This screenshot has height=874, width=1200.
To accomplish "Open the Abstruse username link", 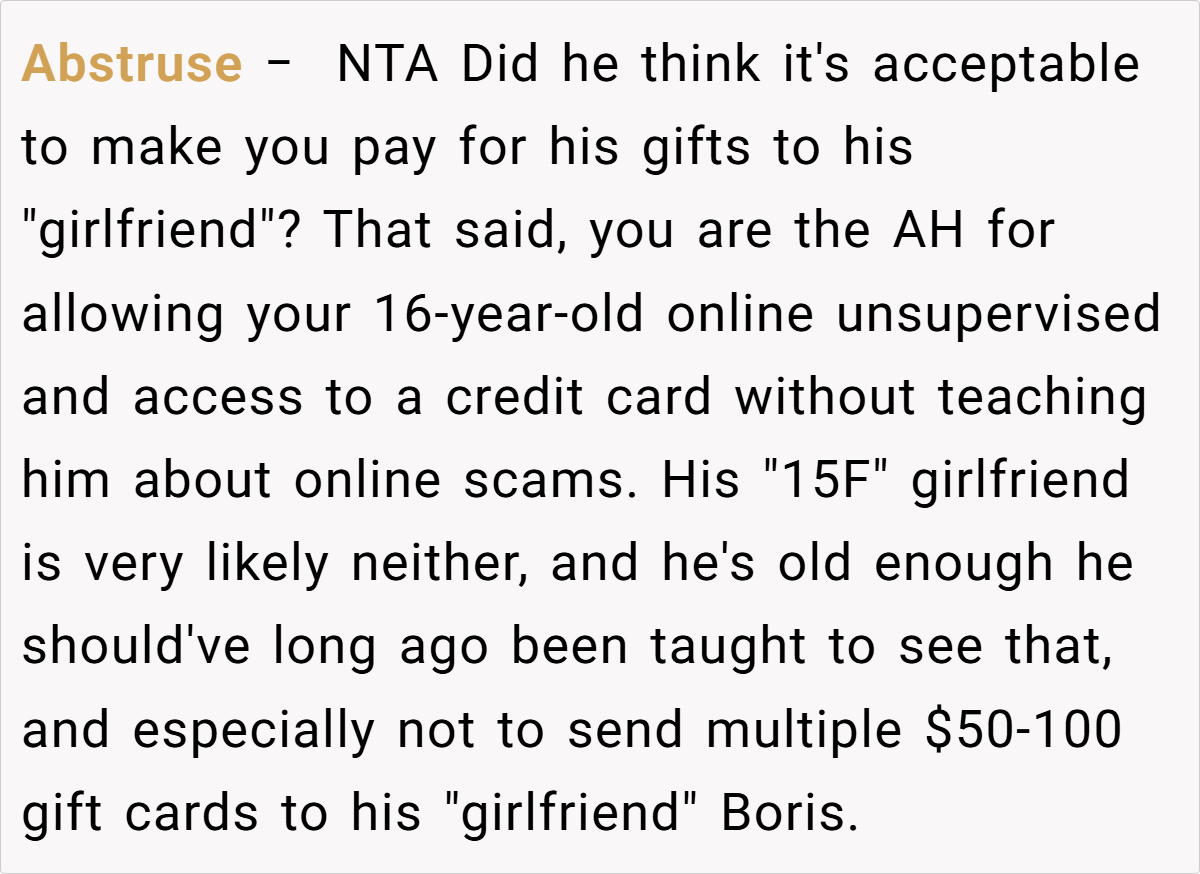I will [x=131, y=65].
